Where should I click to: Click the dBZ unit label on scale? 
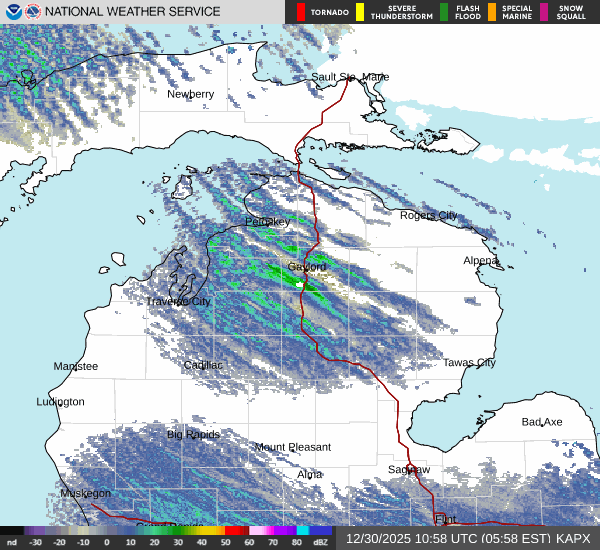(x=322, y=542)
